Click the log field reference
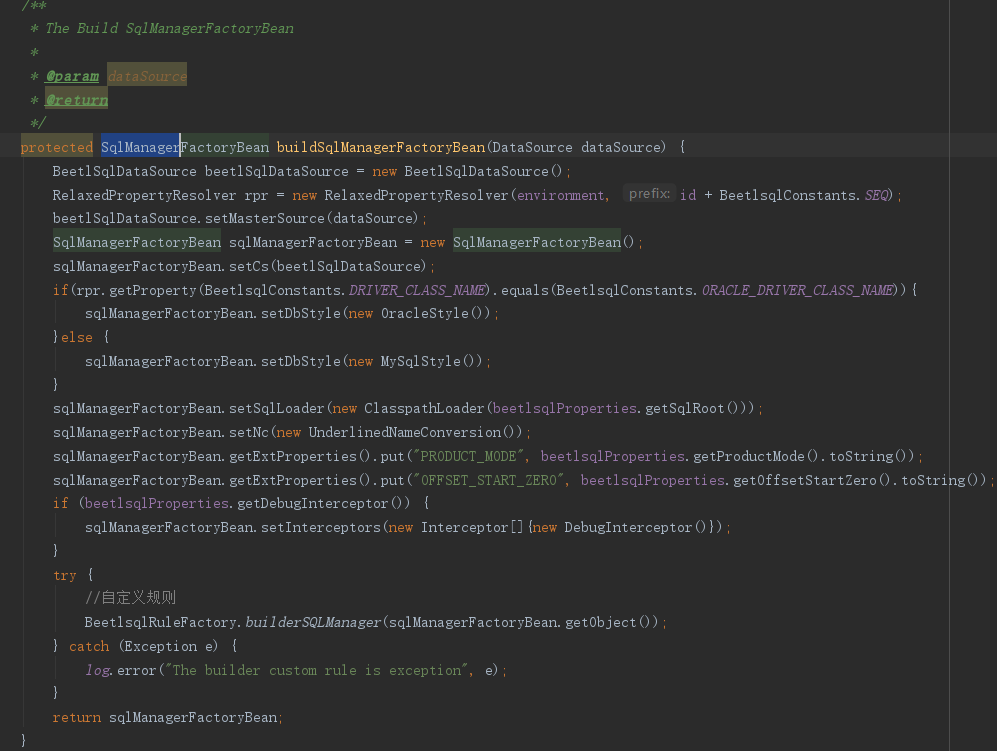 click(97, 670)
